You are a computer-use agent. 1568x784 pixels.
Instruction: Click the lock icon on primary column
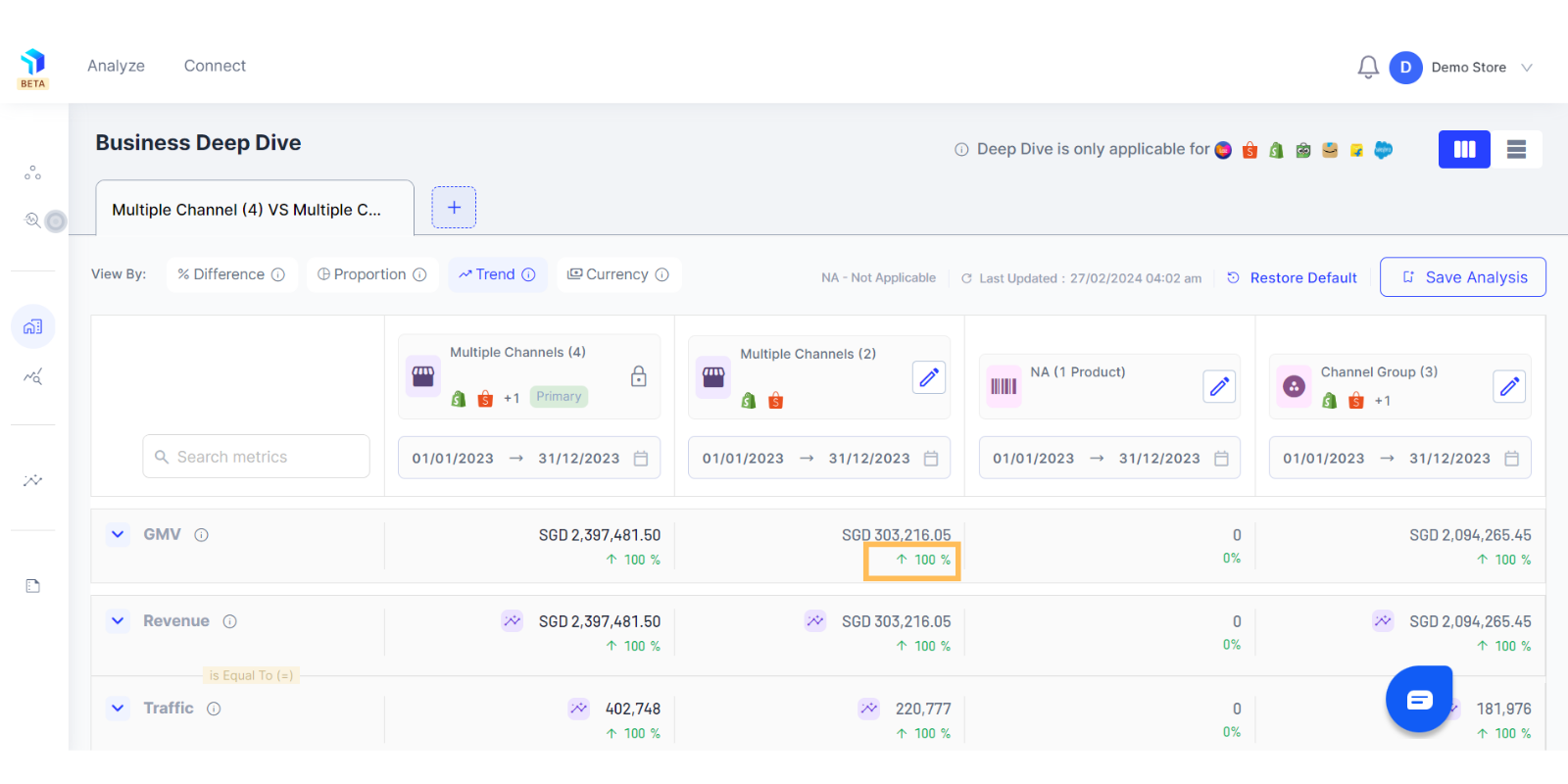(638, 376)
